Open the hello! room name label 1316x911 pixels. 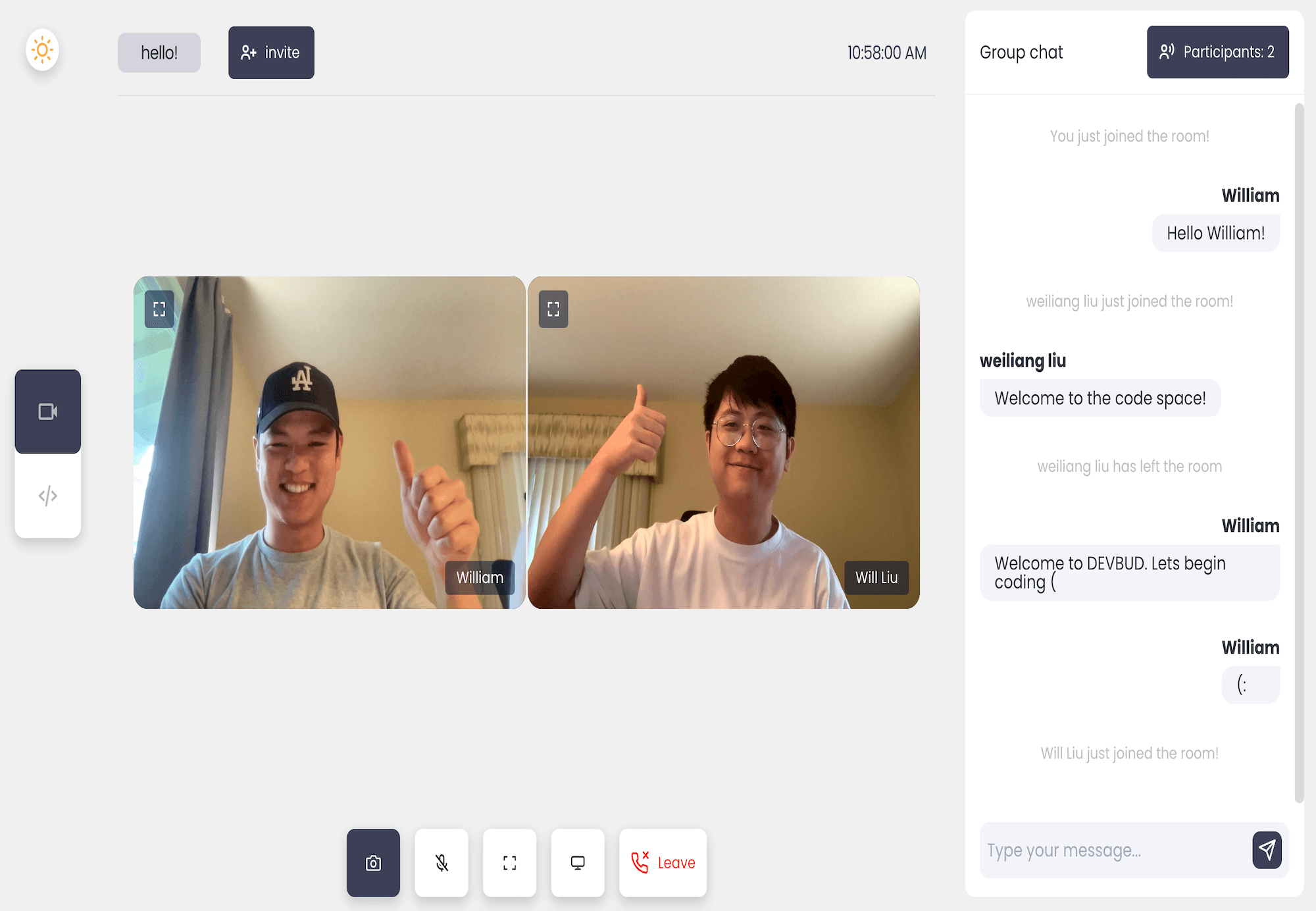[x=159, y=53]
